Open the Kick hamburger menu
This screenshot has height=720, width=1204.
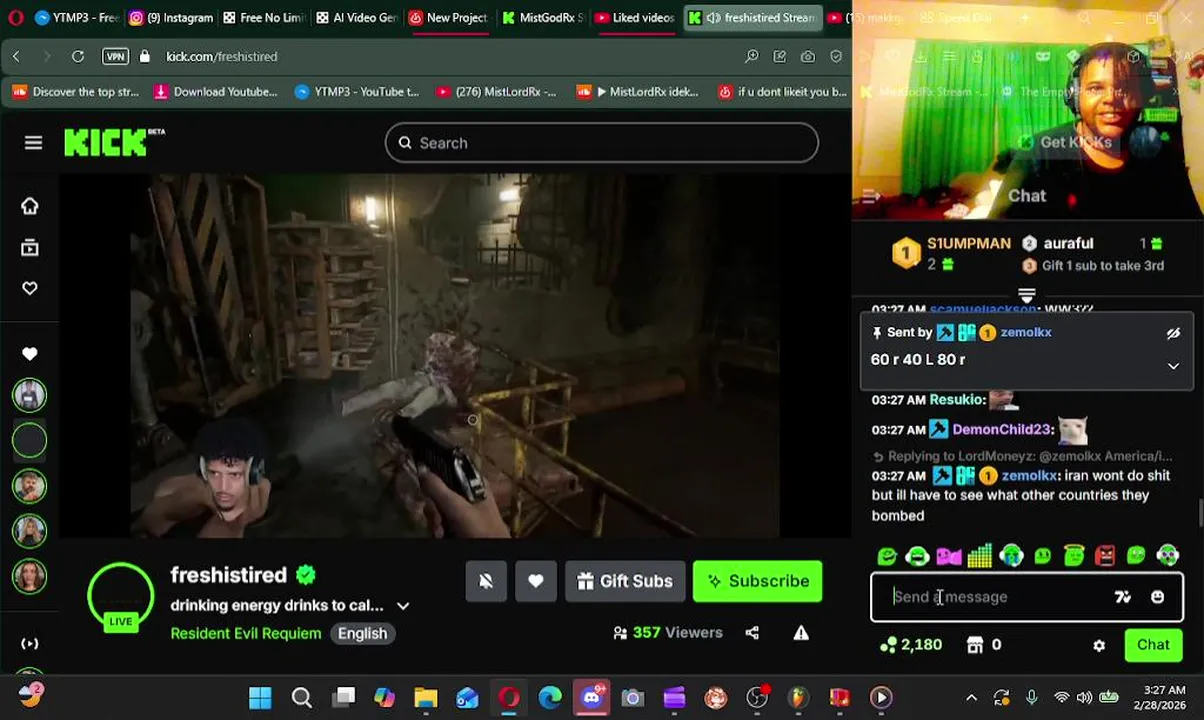(33, 143)
